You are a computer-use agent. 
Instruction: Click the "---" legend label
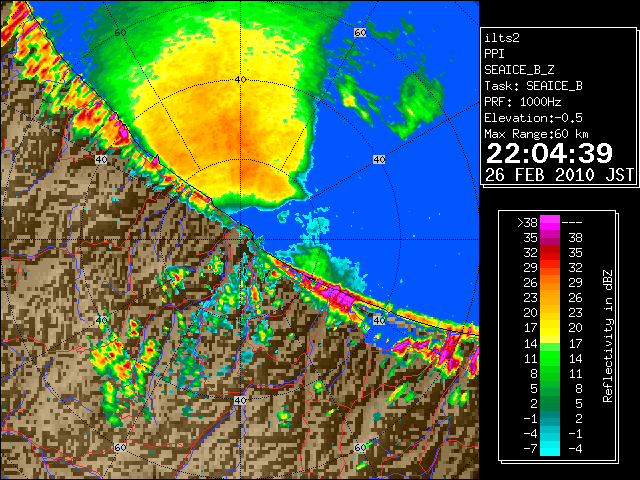572,223
